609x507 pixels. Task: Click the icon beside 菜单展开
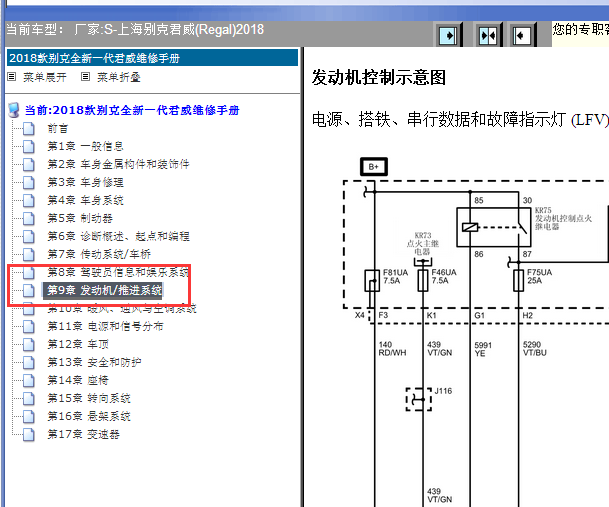[12, 77]
